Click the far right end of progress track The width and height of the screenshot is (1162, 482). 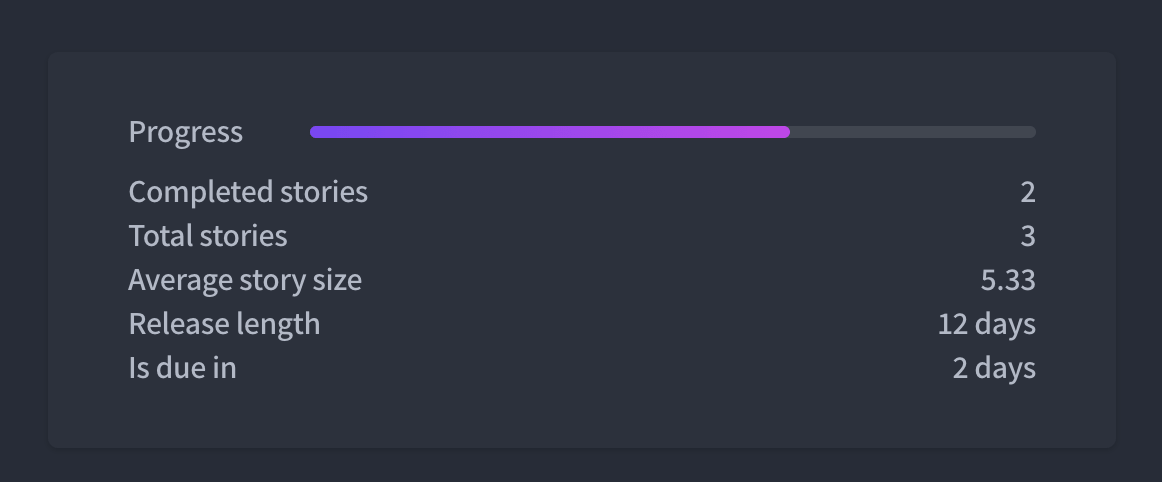point(1031,132)
